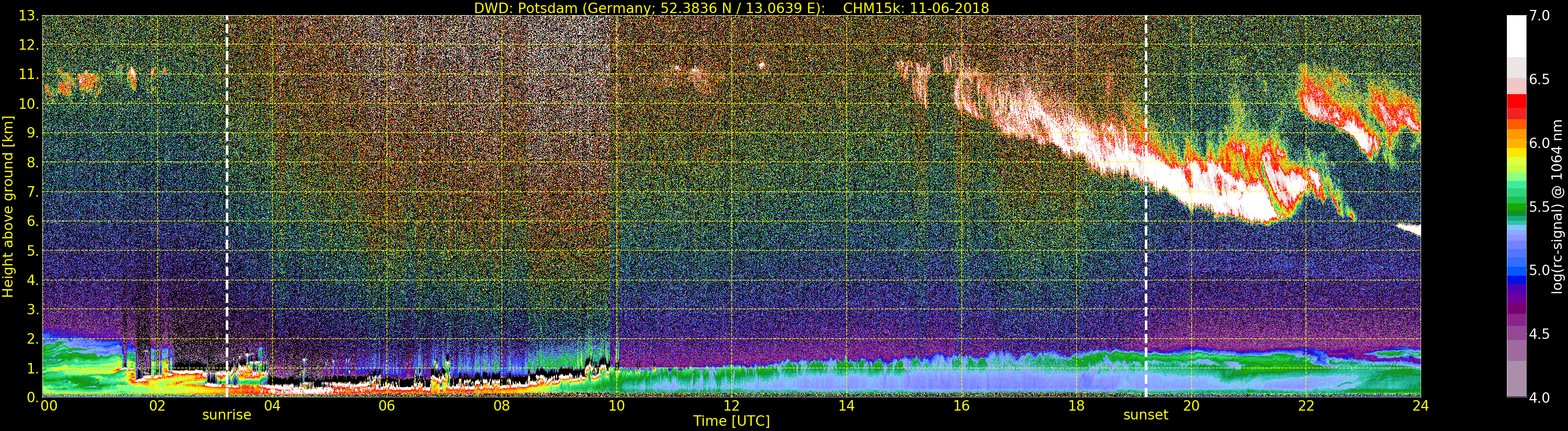Click the '7.0' colorbar value
The height and width of the screenshot is (431, 1568).
coord(1539,16)
